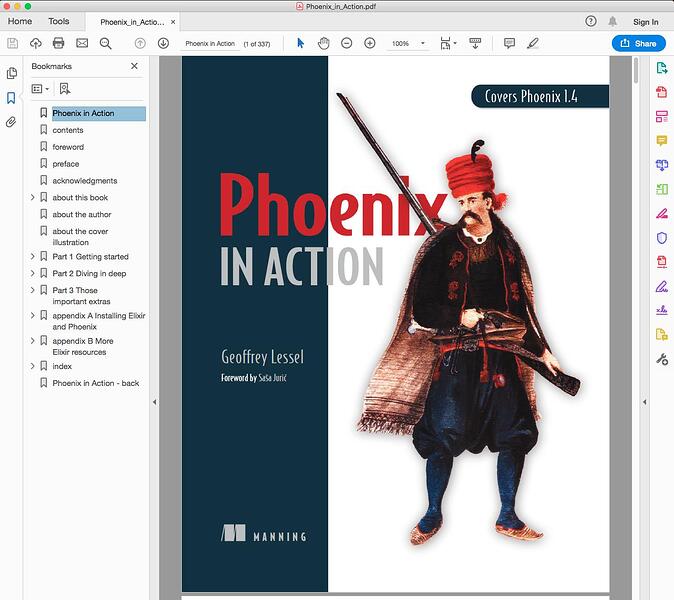The image size is (674, 600).
Task: Expand the appendix A bookmark
Action: coord(33,315)
